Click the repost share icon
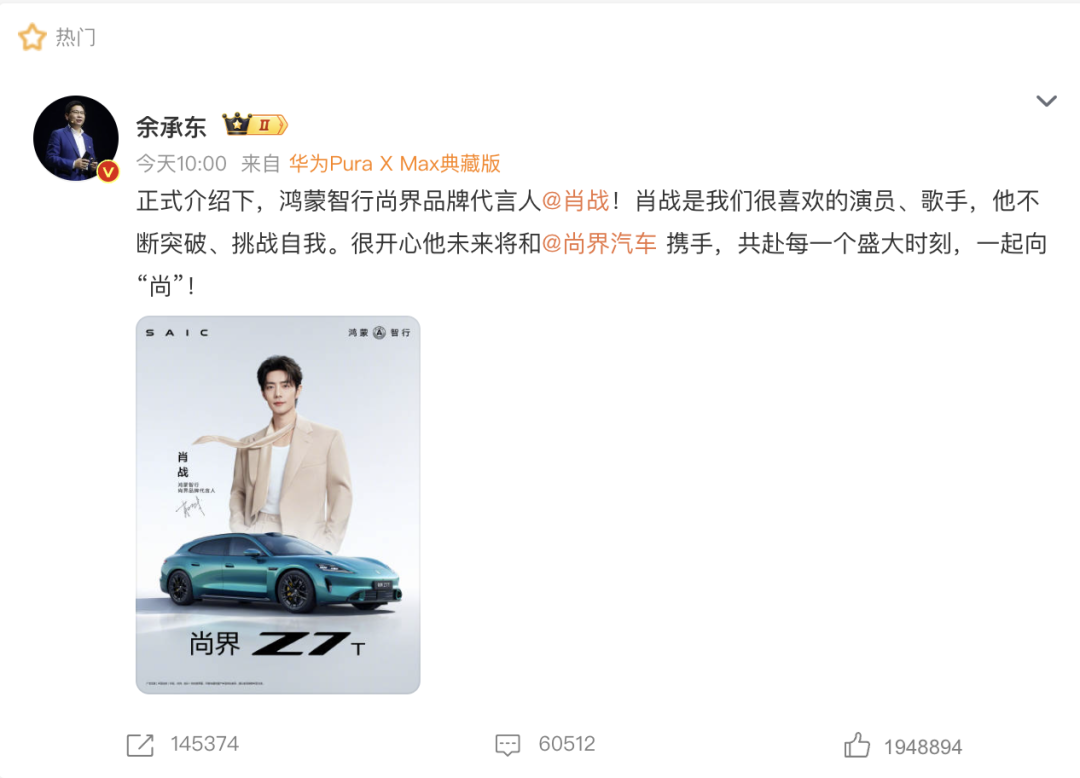1080x778 pixels. [141, 745]
